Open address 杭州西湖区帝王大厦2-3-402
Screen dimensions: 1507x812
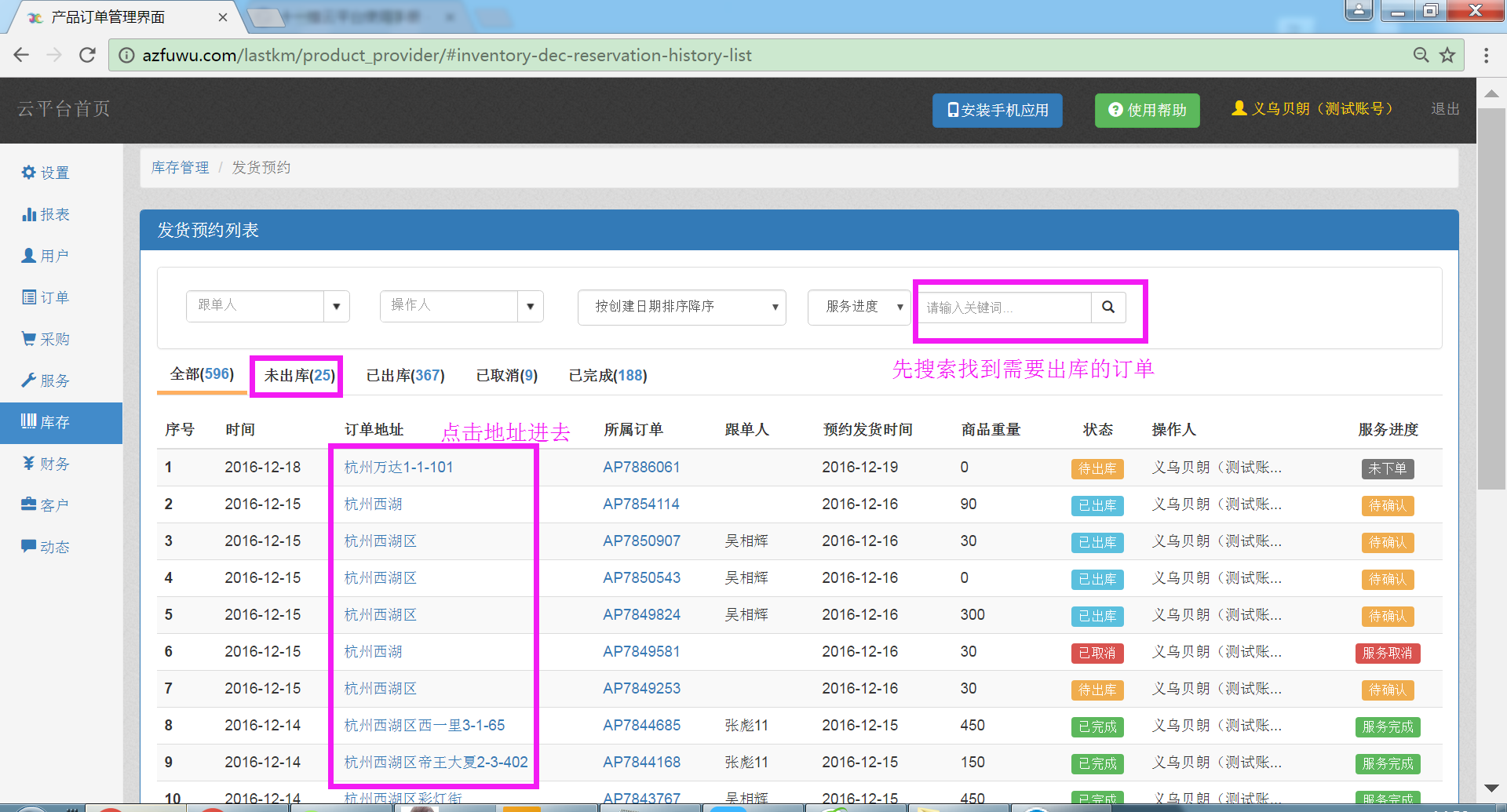pos(436,762)
